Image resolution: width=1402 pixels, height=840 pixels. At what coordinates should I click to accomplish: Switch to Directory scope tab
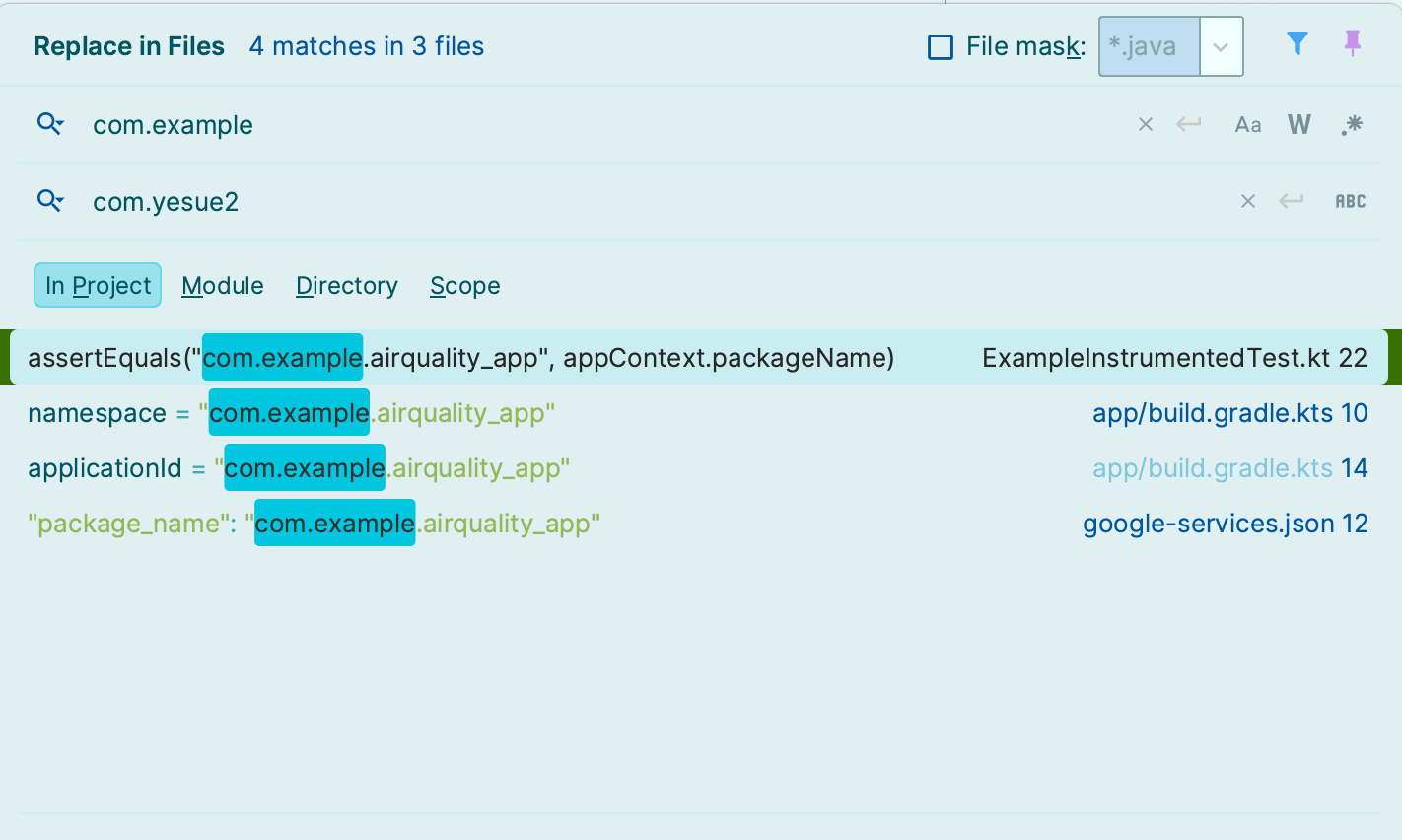(347, 285)
